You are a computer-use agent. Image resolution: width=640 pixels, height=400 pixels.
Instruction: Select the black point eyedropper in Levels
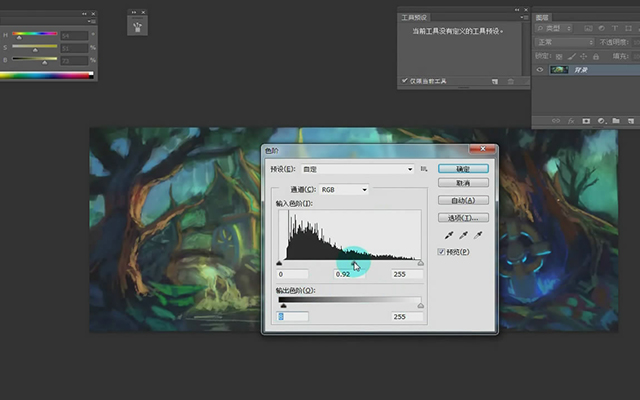(449, 235)
